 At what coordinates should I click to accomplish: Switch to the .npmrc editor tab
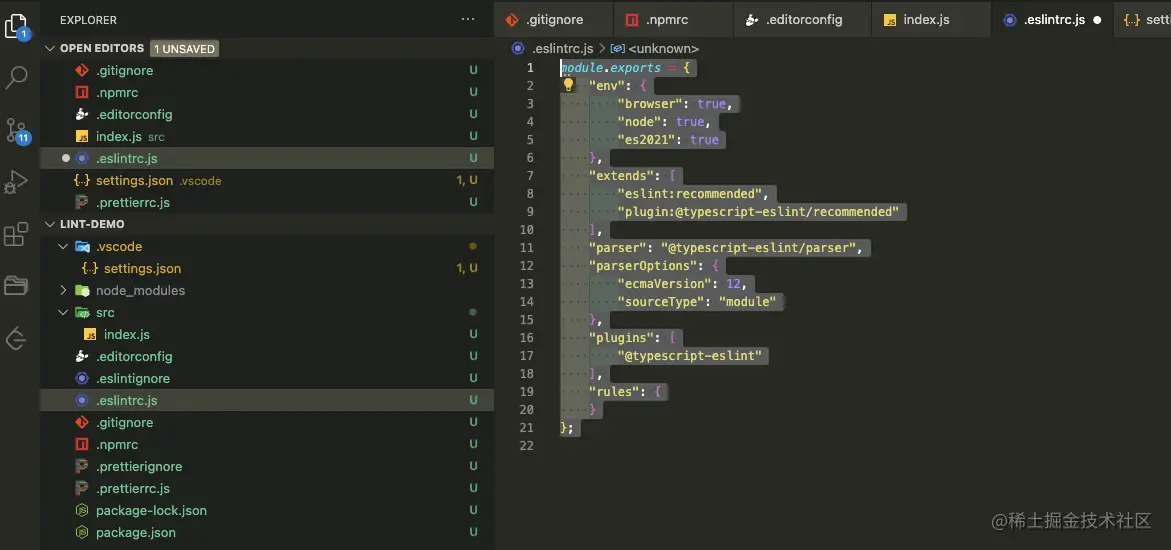pyautogui.click(x=674, y=20)
